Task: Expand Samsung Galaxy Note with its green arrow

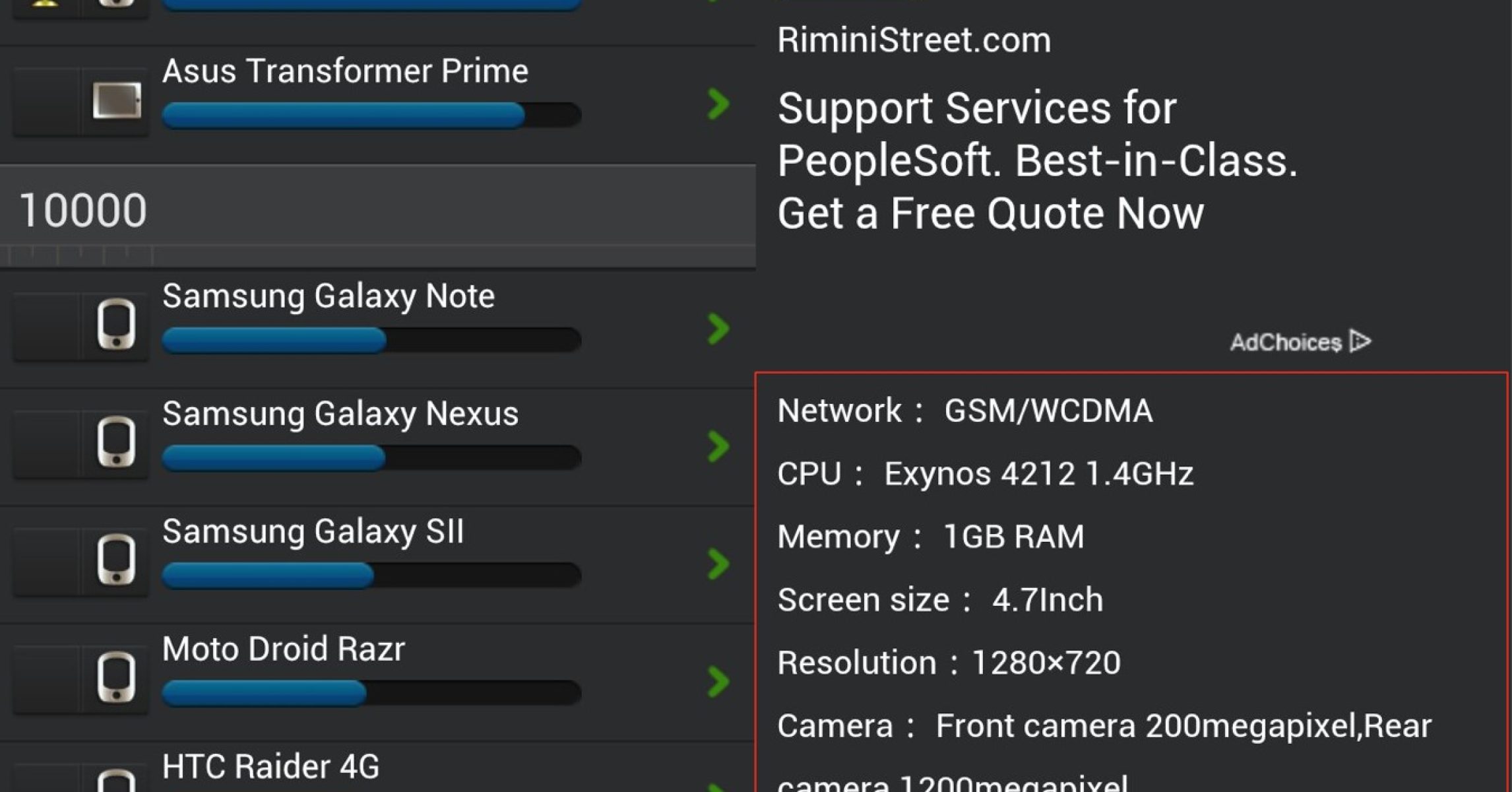Action: pos(718,329)
